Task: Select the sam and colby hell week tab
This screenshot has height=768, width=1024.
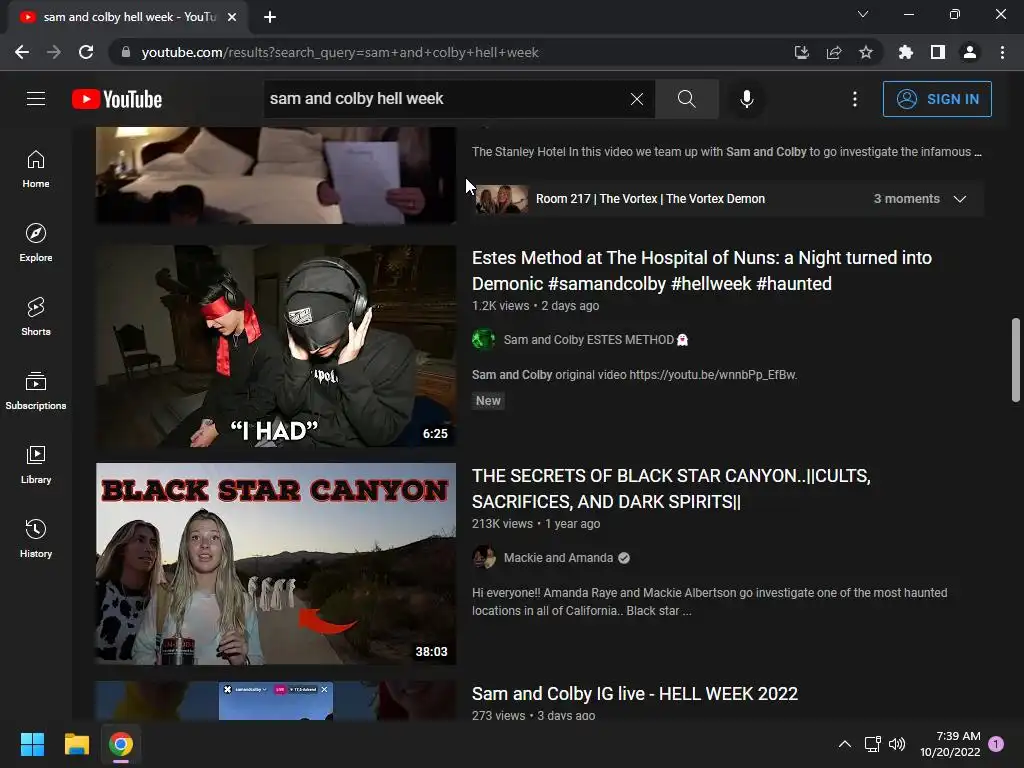Action: pyautogui.click(x=128, y=17)
